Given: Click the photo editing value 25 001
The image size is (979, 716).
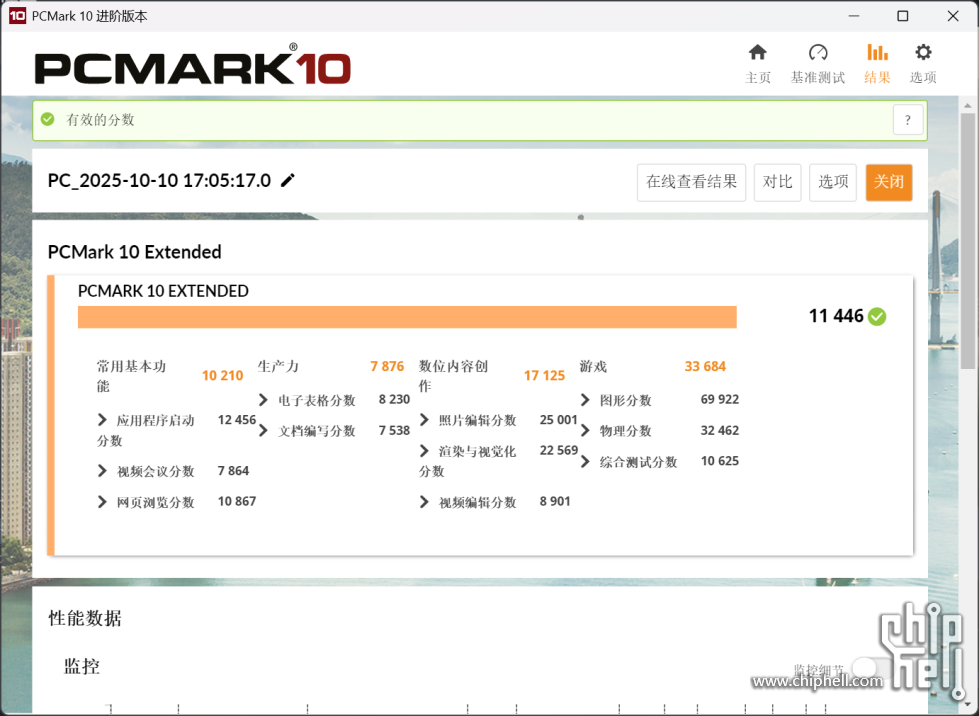Looking at the screenshot, I should point(559,420).
